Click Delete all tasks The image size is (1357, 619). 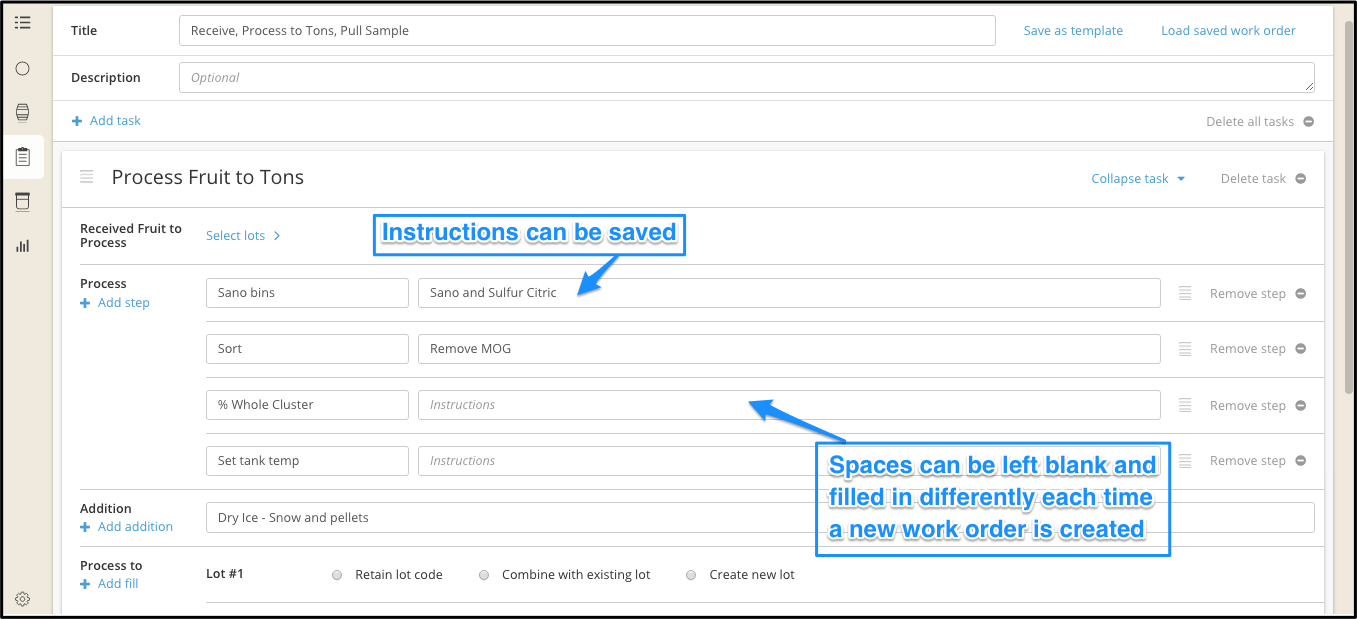pyautogui.click(x=1250, y=122)
